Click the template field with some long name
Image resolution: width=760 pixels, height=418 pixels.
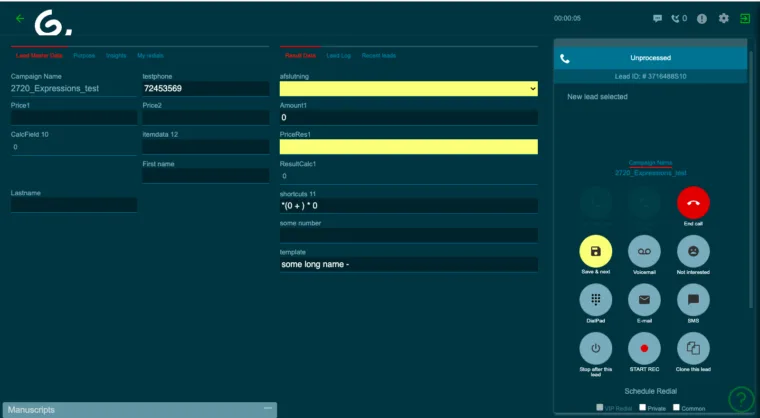[x=409, y=264]
